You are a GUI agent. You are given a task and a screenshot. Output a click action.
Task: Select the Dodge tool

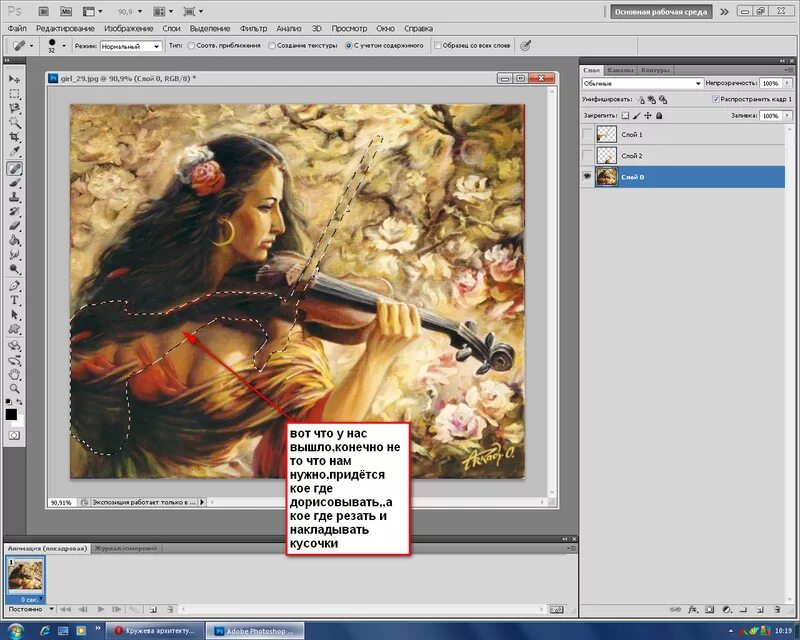[x=14, y=269]
